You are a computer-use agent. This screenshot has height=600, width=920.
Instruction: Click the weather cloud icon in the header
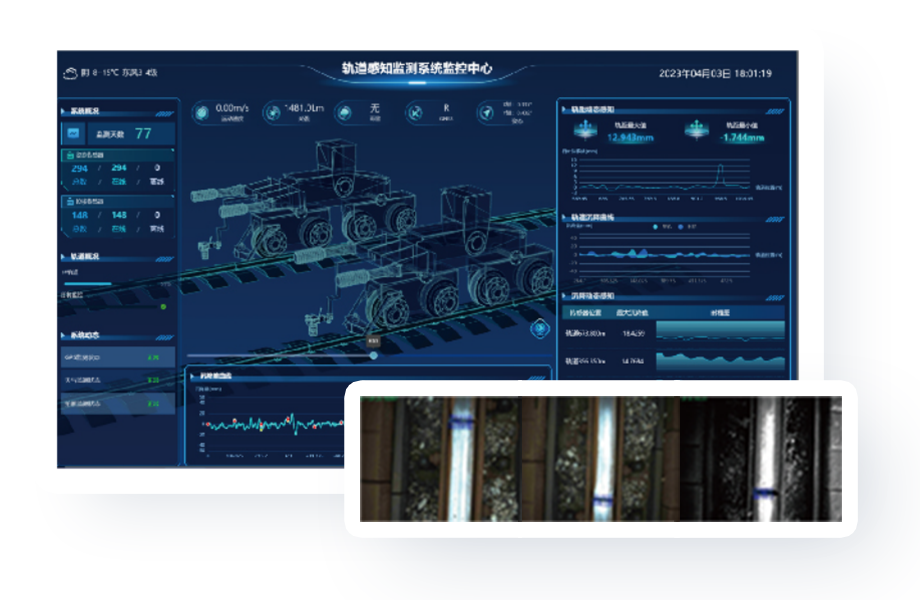pyautogui.click(x=70, y=73)
